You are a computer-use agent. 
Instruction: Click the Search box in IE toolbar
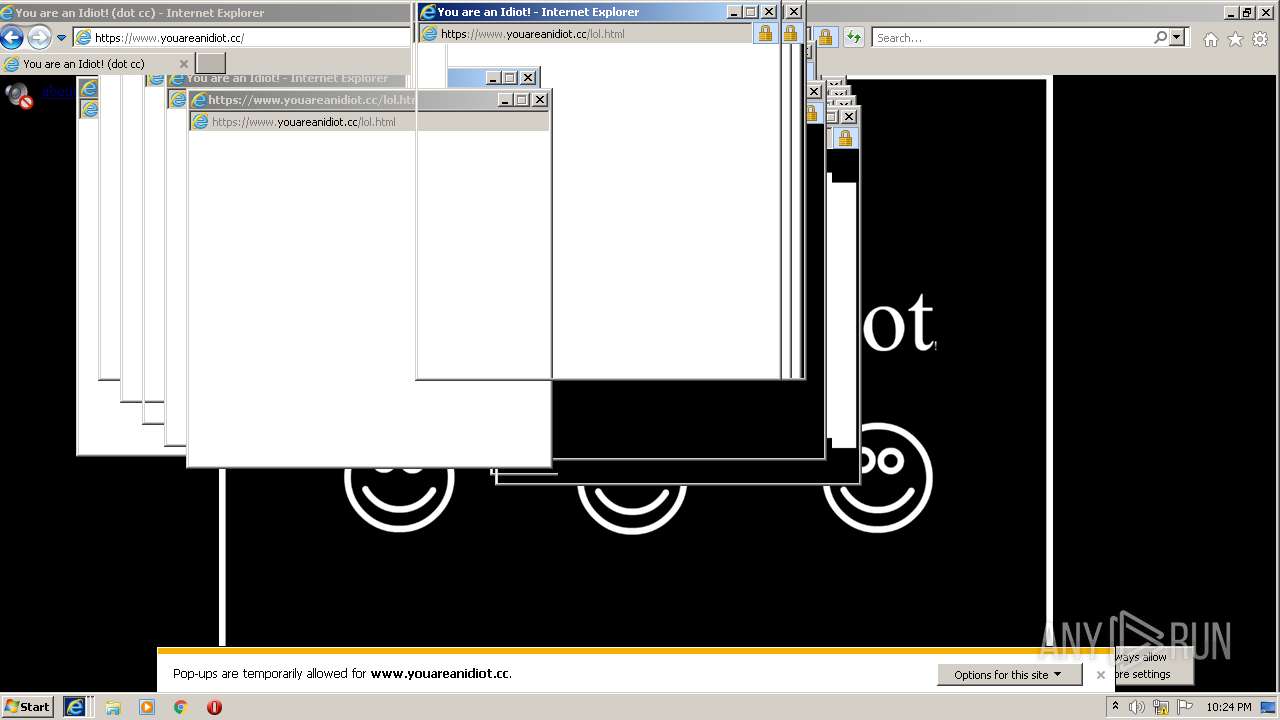(1012, 38)
